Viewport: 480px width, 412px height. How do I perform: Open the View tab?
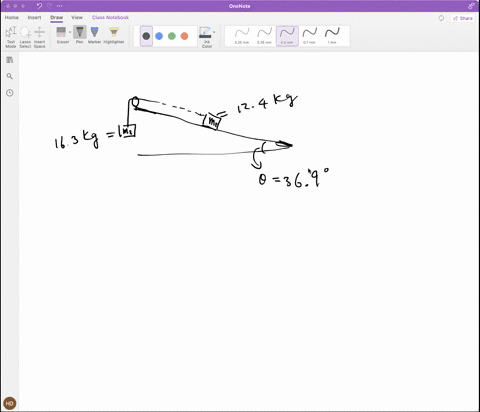pyautogui.click(x=77, y=17)
